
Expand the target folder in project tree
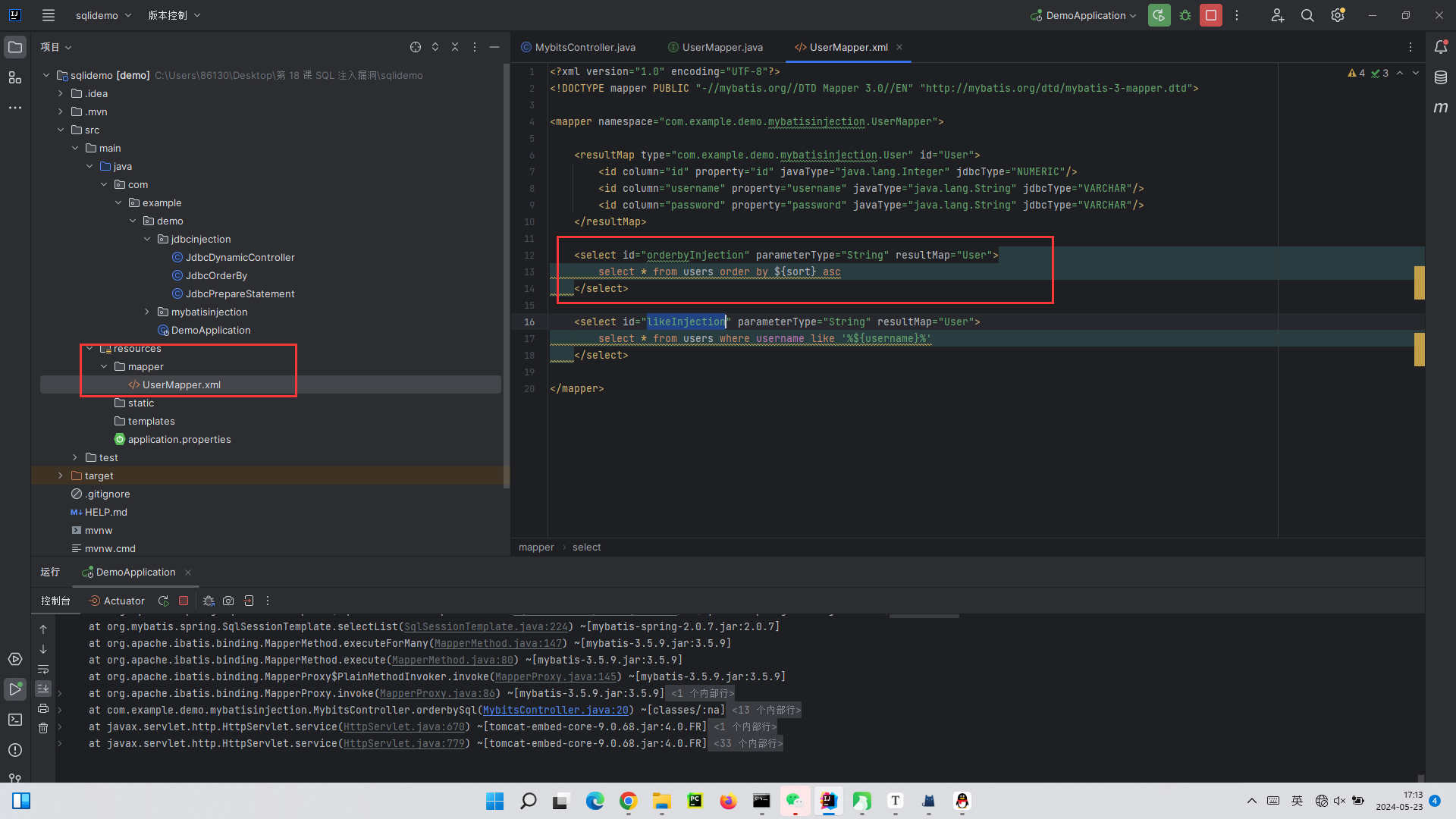[61, 475]
